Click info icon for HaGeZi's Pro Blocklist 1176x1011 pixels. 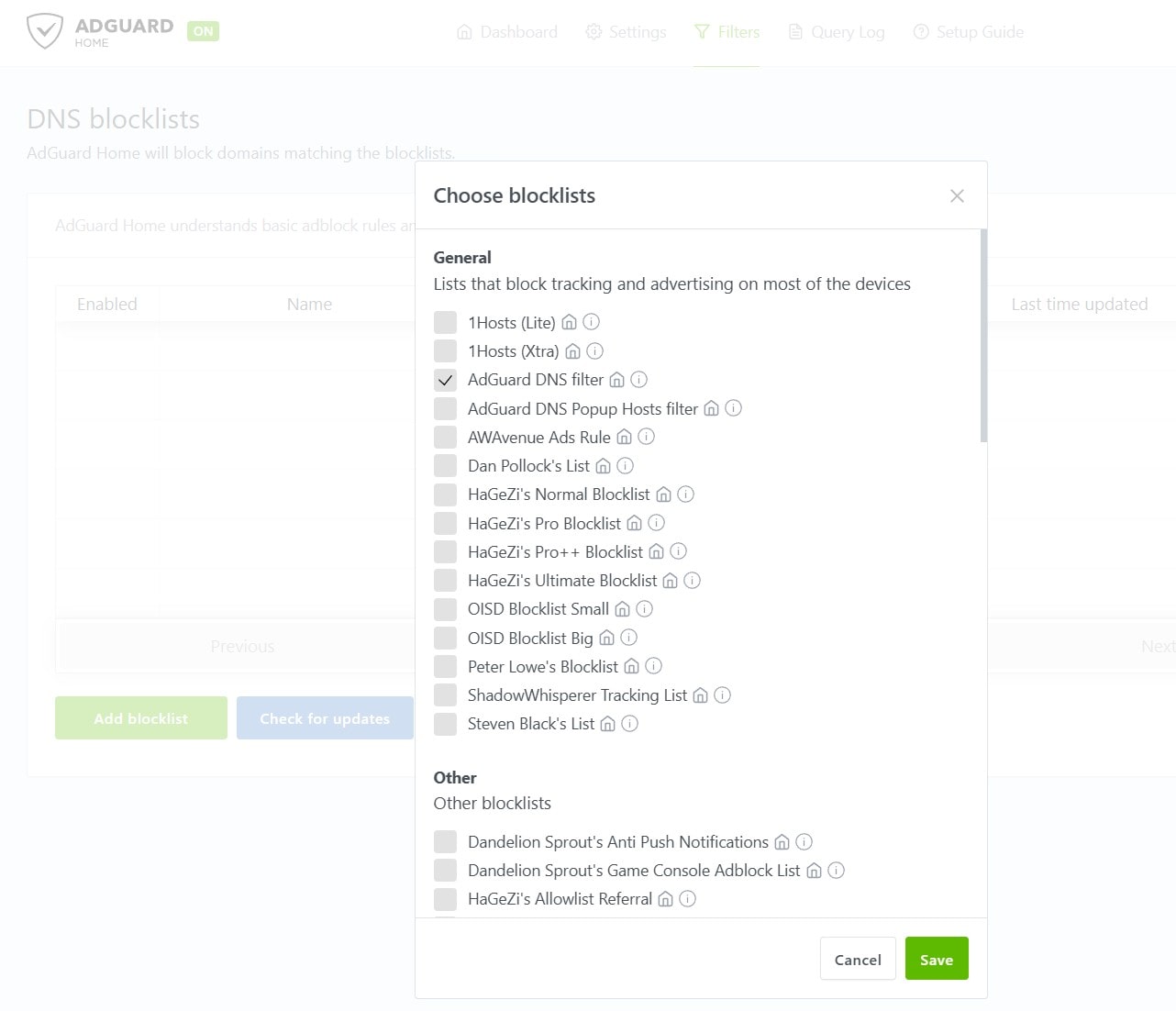coord(656,523)
